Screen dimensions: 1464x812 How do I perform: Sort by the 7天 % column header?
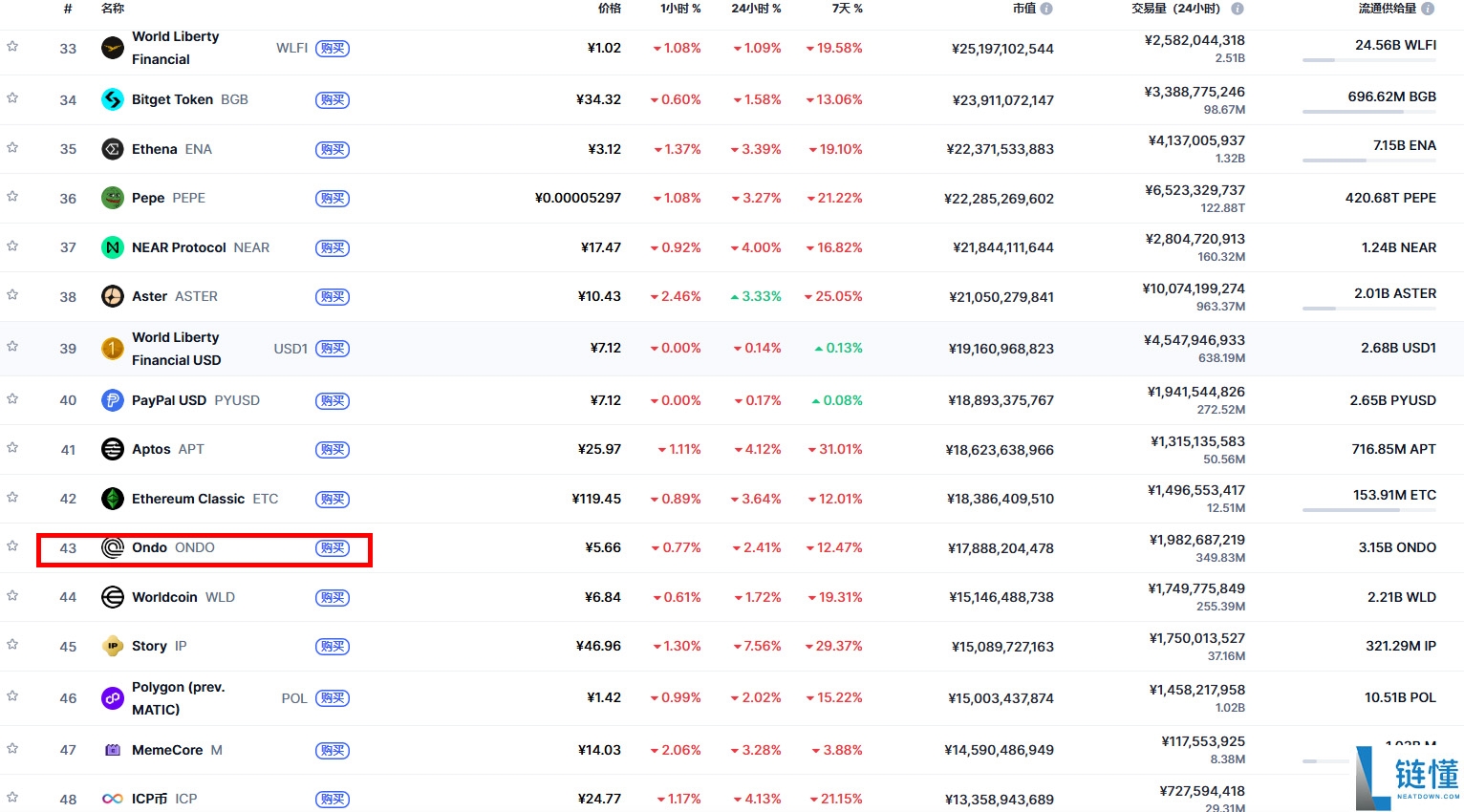click(x=847, y=9)
